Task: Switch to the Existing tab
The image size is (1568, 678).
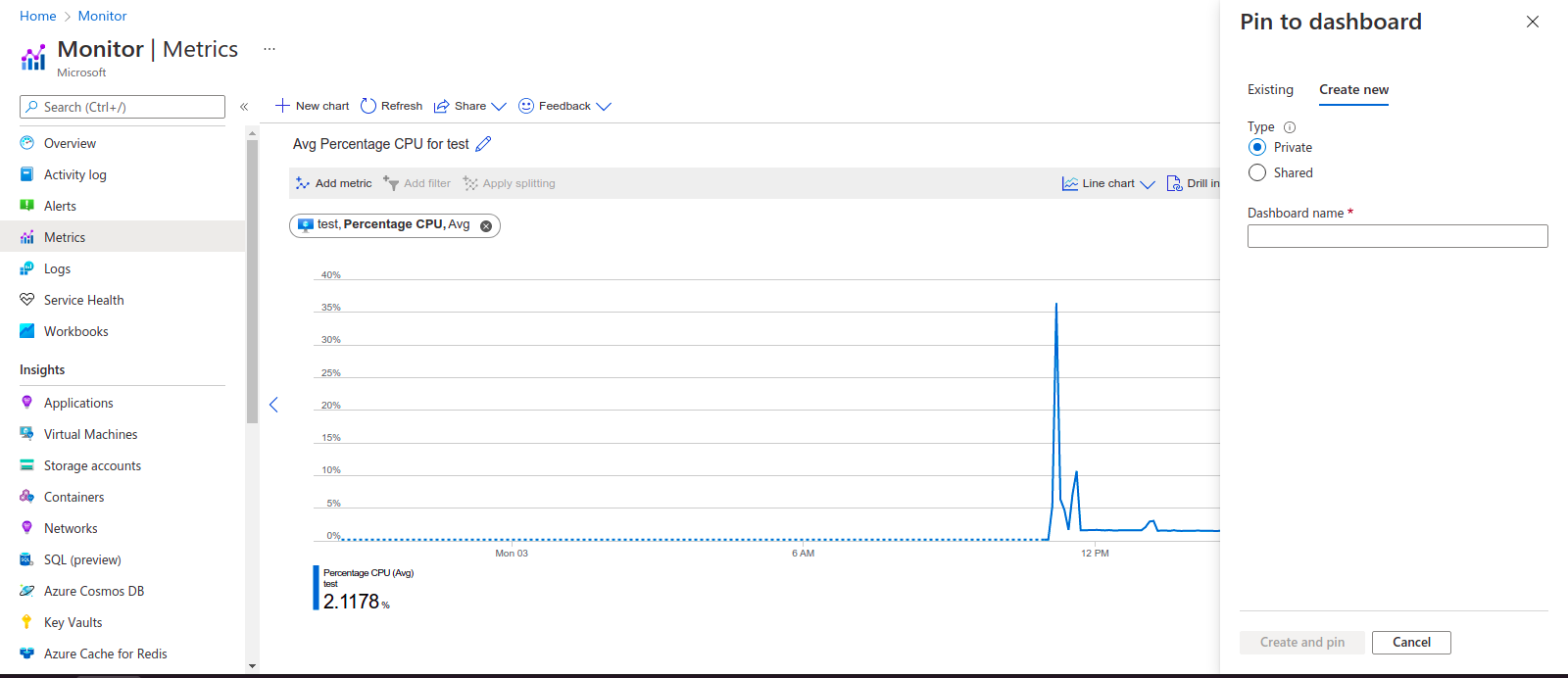Action: coord(1270,89)
